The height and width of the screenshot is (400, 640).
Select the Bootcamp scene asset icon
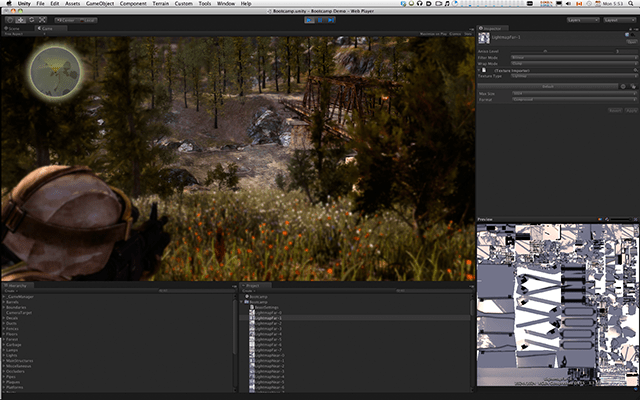point(247,297)
